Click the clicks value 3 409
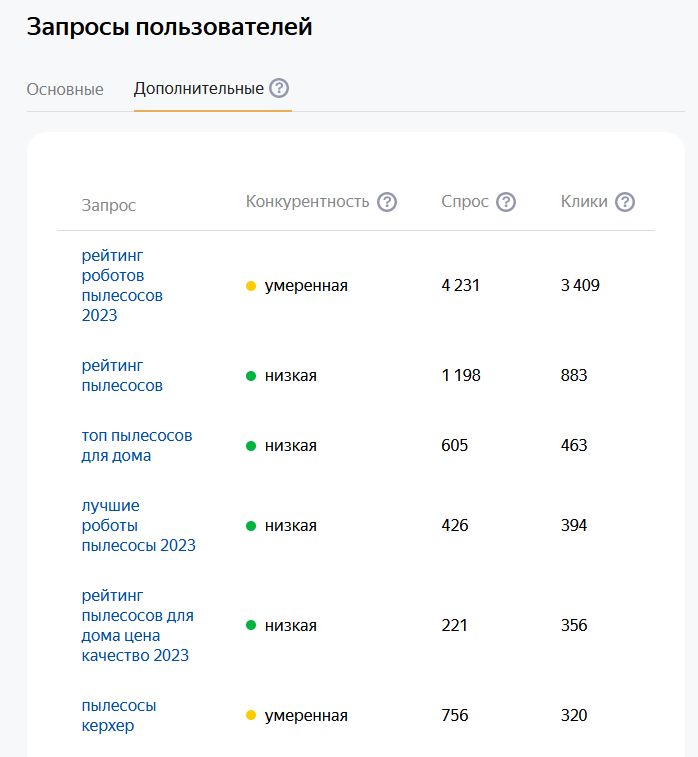The width and height of the screenshot is (698, 757). point(580,285)
